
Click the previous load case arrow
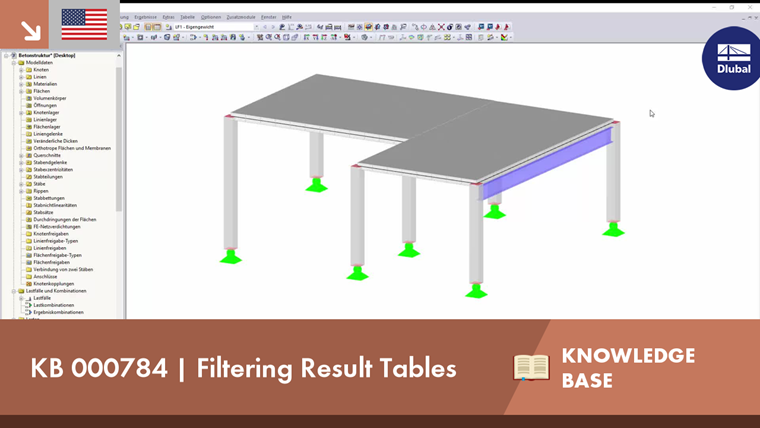click(265, 27)
